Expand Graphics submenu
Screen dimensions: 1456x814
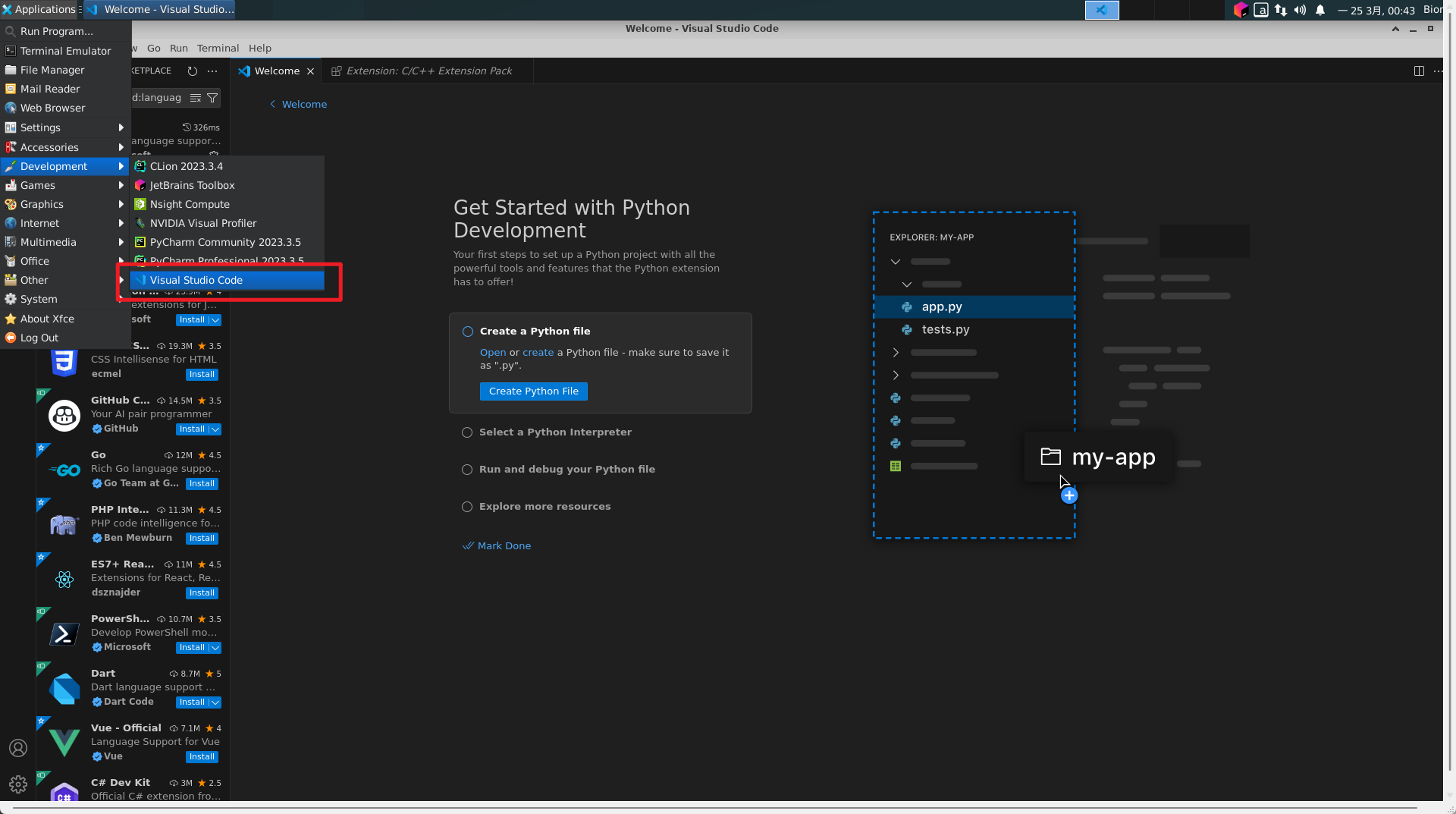(x=65, y=204)
